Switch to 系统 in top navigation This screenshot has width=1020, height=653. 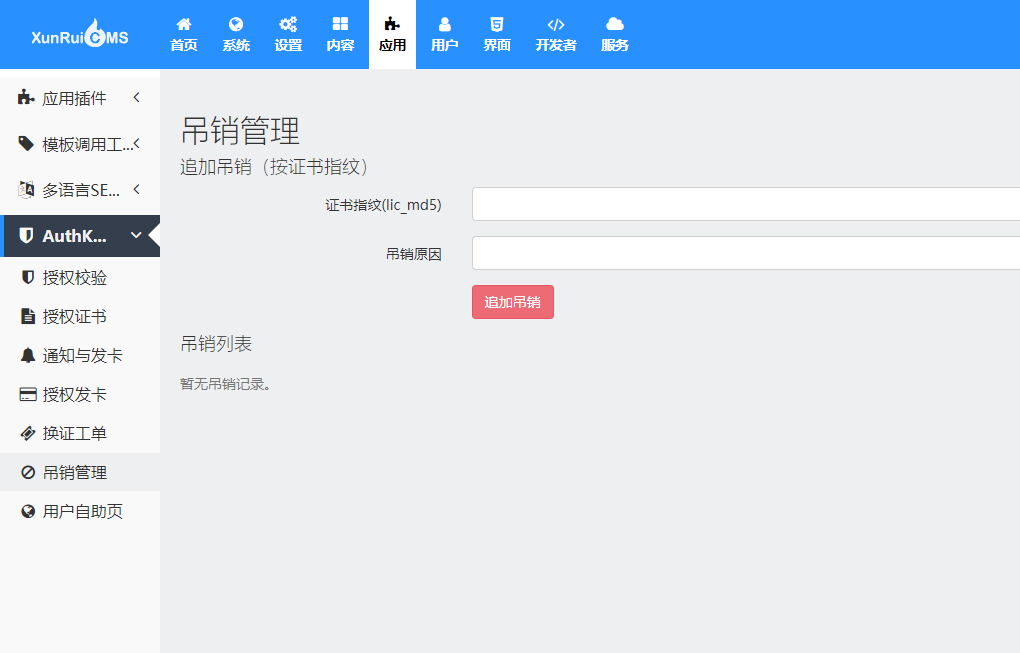point(236,45)
